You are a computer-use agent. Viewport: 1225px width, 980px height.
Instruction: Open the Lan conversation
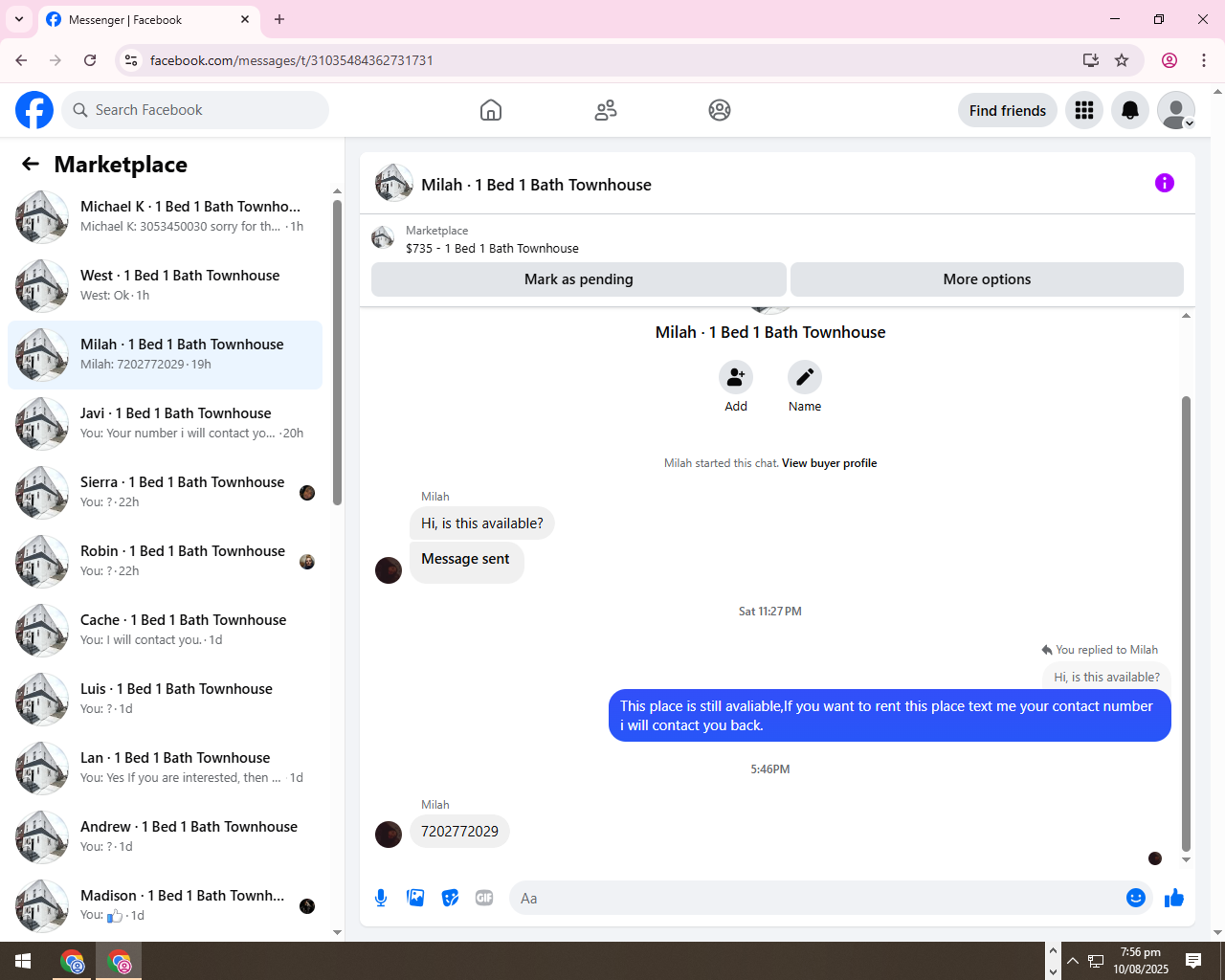coord(165,768)
